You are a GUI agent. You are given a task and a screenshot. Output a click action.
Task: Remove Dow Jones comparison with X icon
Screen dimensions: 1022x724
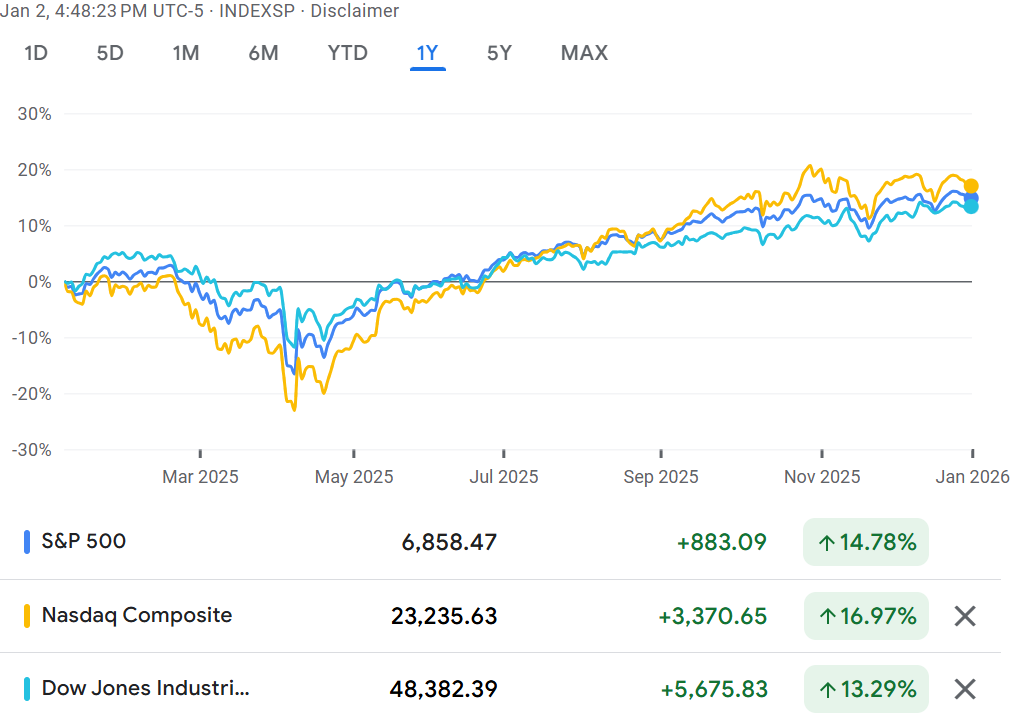[x=964, y=689]
